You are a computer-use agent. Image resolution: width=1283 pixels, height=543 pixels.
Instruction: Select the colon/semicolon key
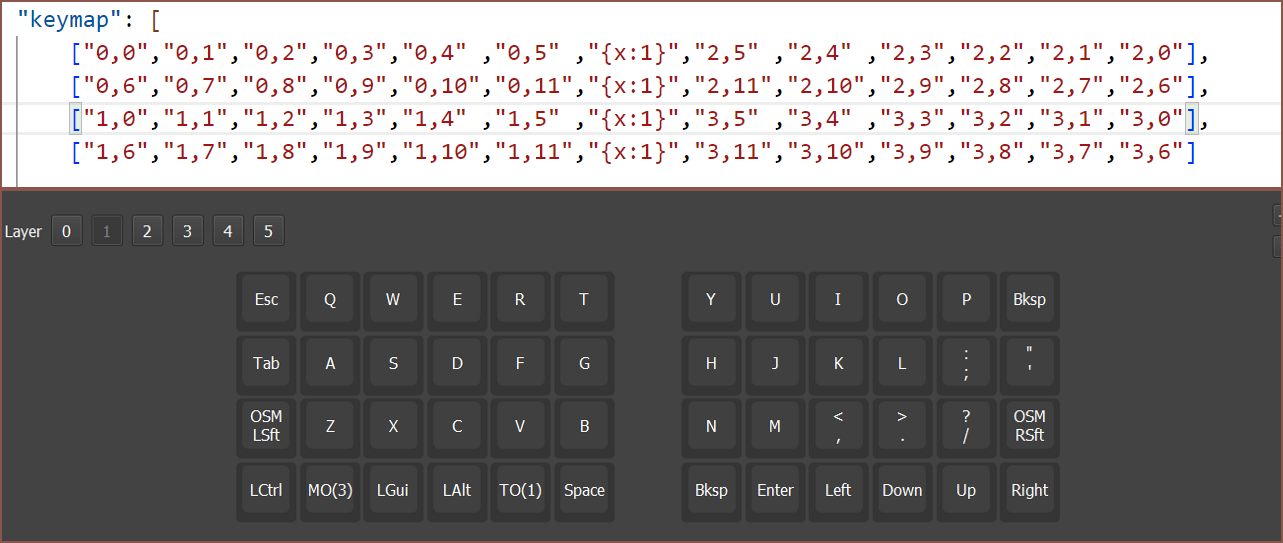coord(966,363)
